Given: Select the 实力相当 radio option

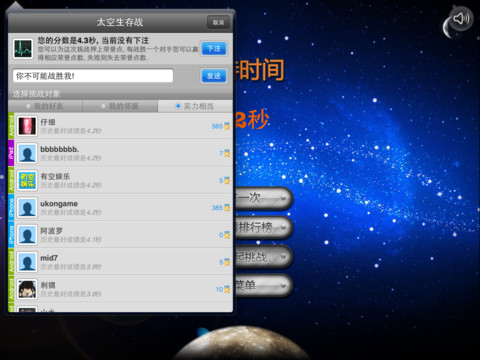Looking at the screenshot, I should 195,106.
